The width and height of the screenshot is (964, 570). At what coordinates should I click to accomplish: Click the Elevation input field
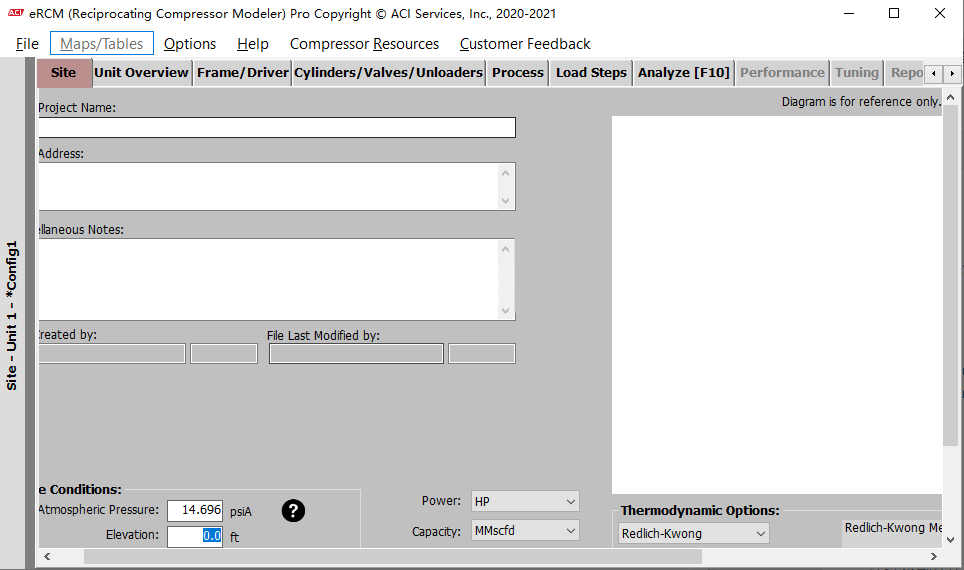pos(195,536)
